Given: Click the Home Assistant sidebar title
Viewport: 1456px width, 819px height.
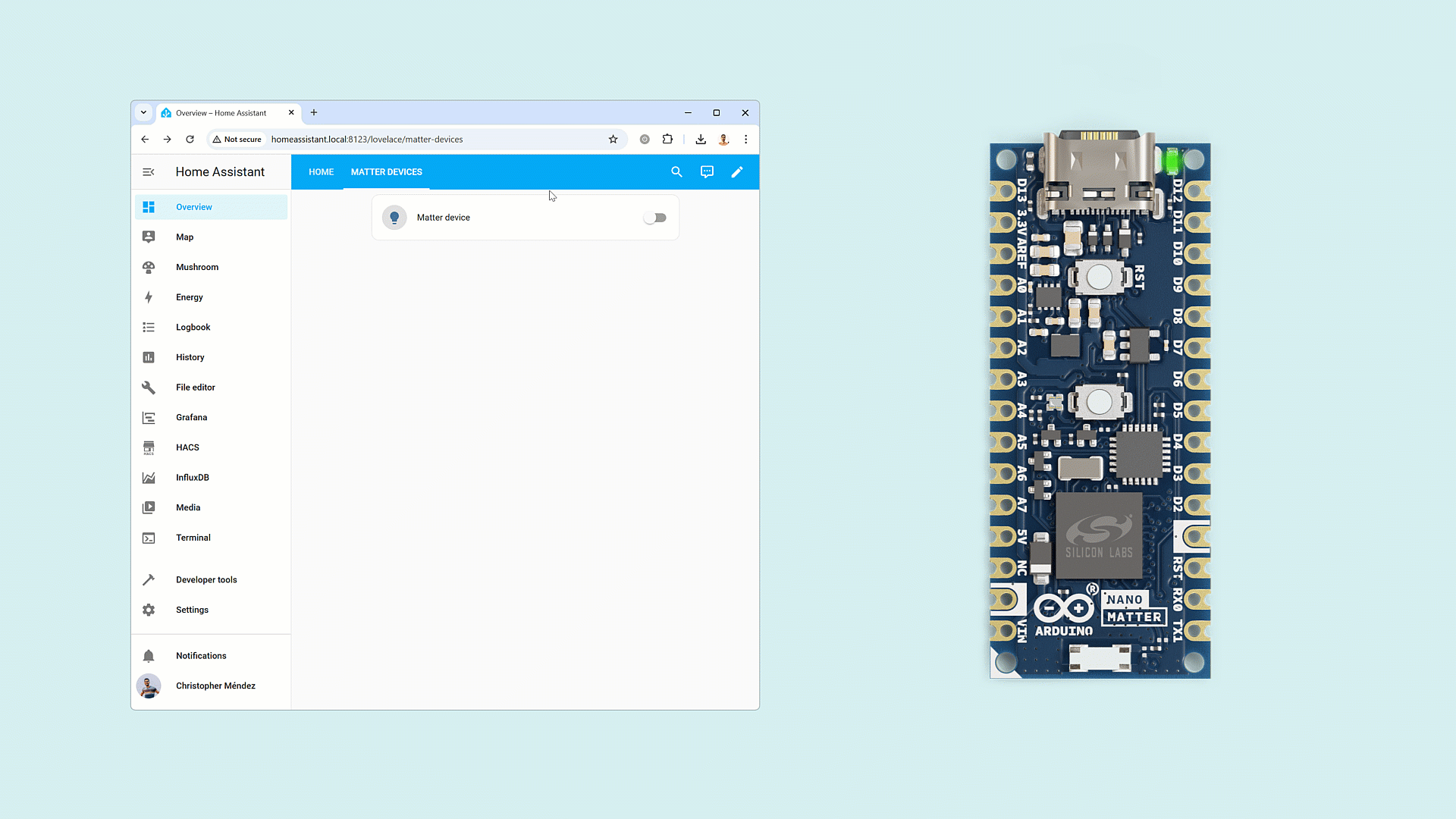Looking at the screenshot, I should coord(220,172).
